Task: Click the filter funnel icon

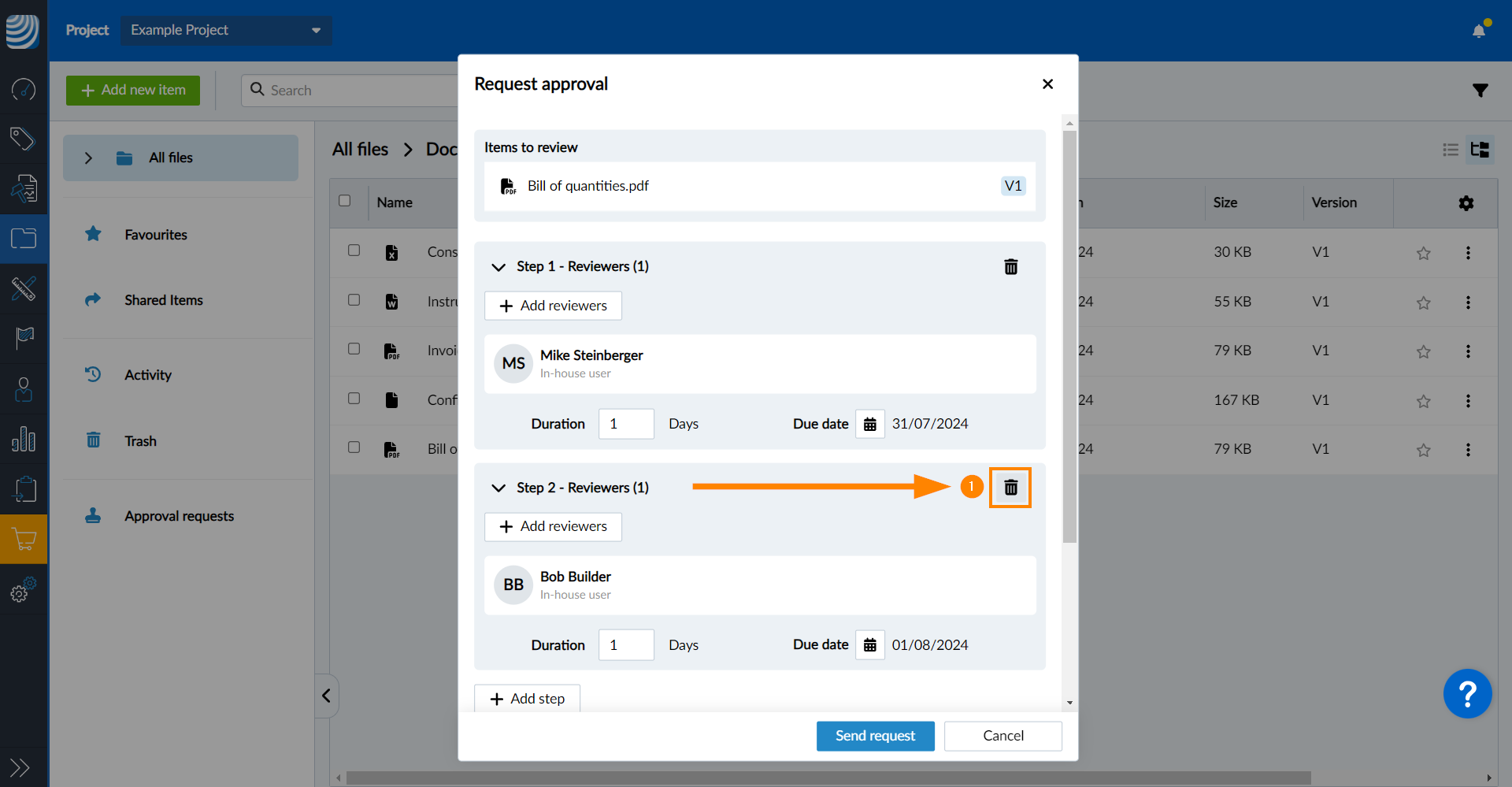Action: (1480, 91)
